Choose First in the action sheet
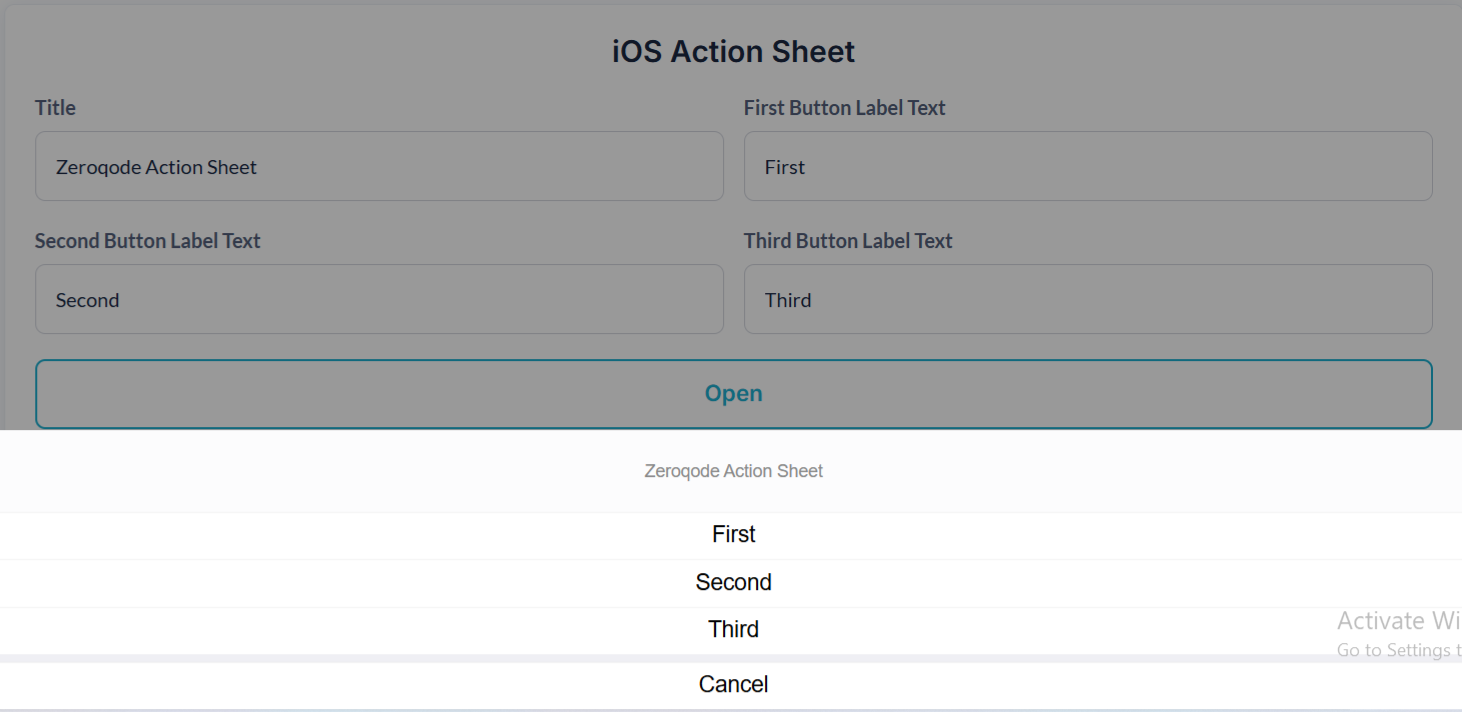The height and width of the screenshot is (712, 1462). click(733, 535)
